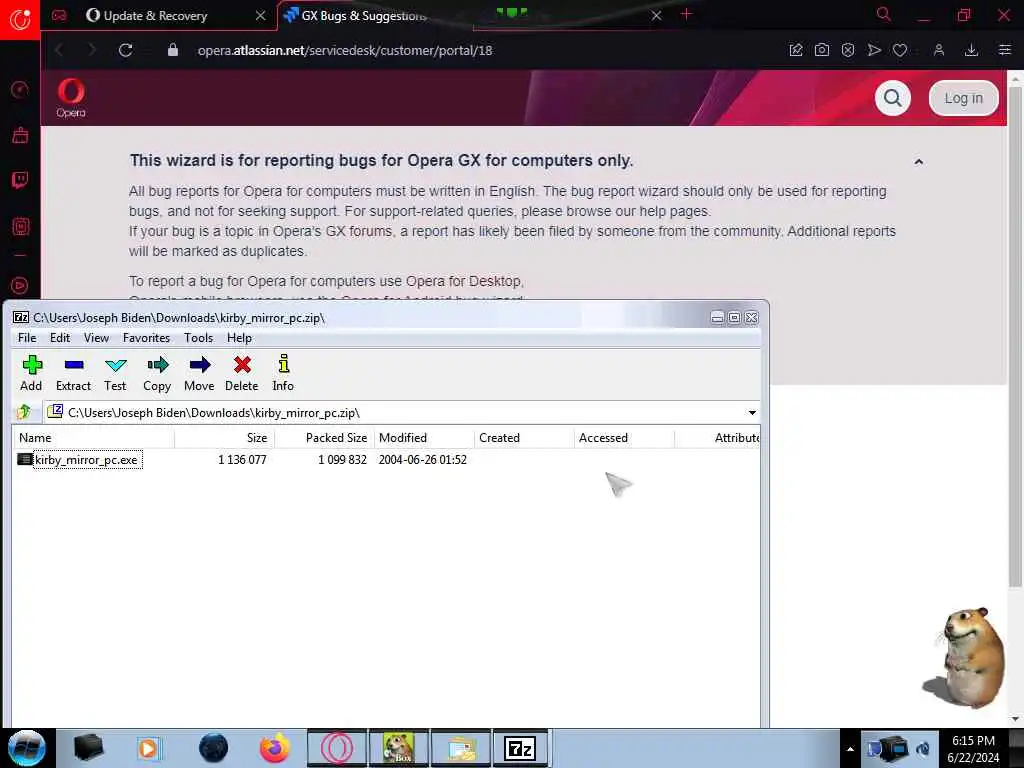Click the Opera address bar URL
1024x768 pixels.
point(345,50)
